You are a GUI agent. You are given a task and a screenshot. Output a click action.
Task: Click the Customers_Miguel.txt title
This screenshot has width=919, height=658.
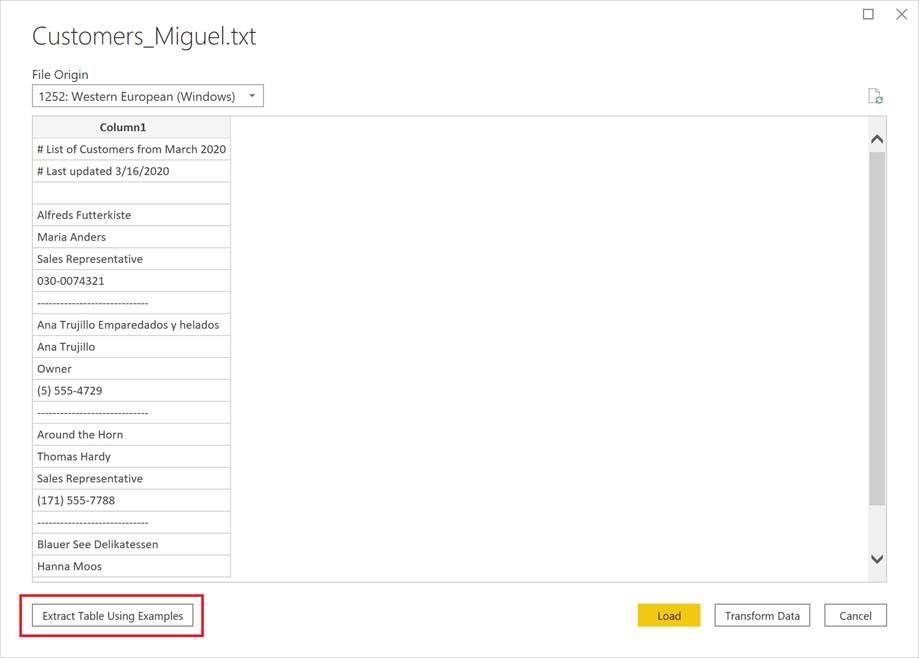[144, 35]
